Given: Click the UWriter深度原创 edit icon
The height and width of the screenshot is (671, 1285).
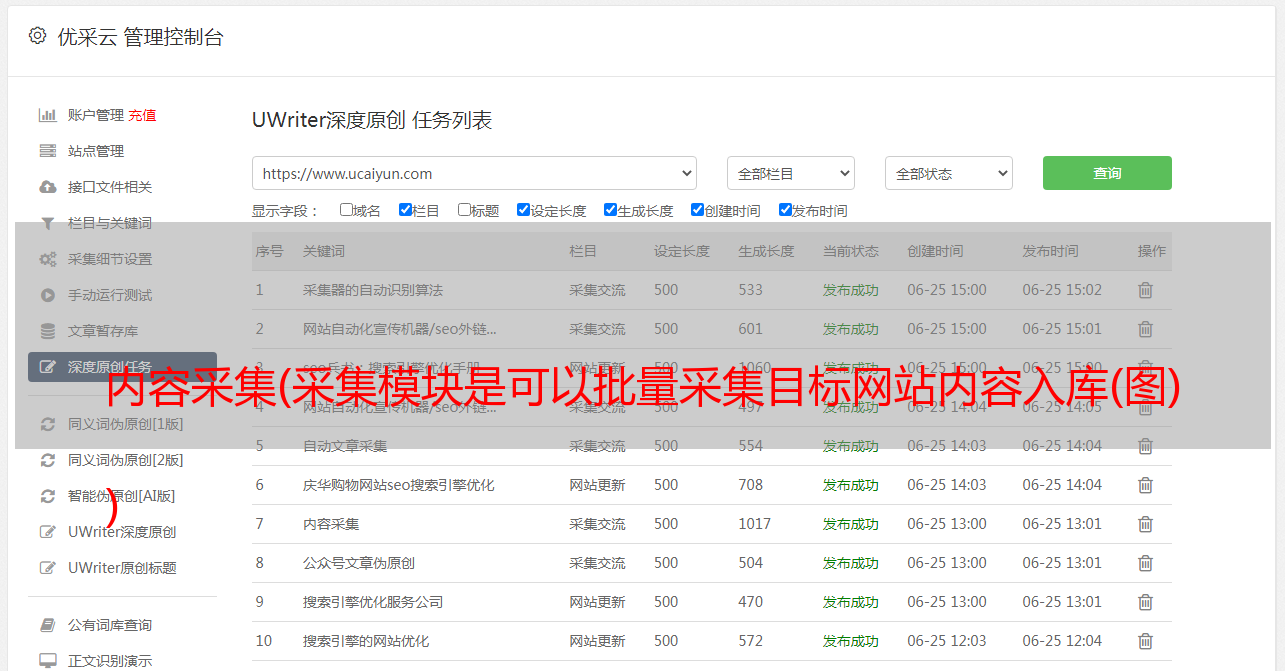Looking at the screenshot, I should [47, 532].
